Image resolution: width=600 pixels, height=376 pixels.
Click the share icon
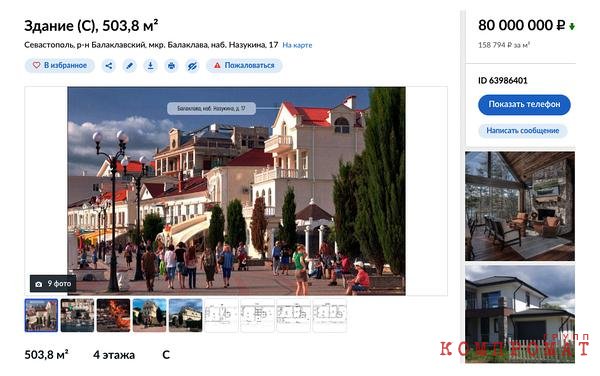pos(109,65)
